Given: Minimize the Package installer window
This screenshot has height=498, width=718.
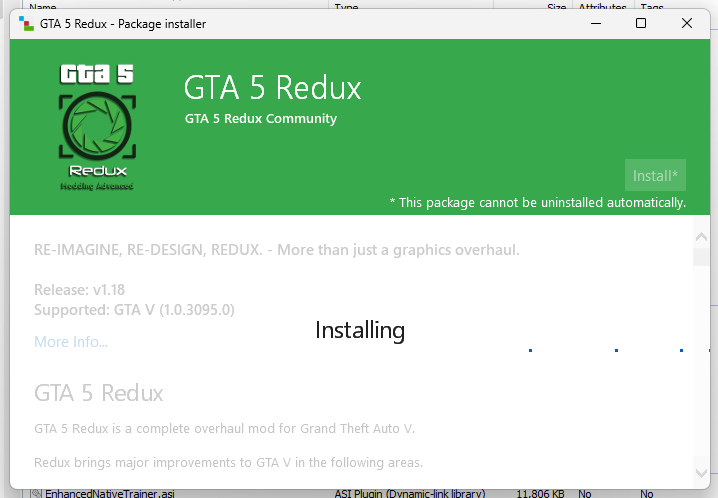Looking at the screenshot, I should (x=595, y=23).
